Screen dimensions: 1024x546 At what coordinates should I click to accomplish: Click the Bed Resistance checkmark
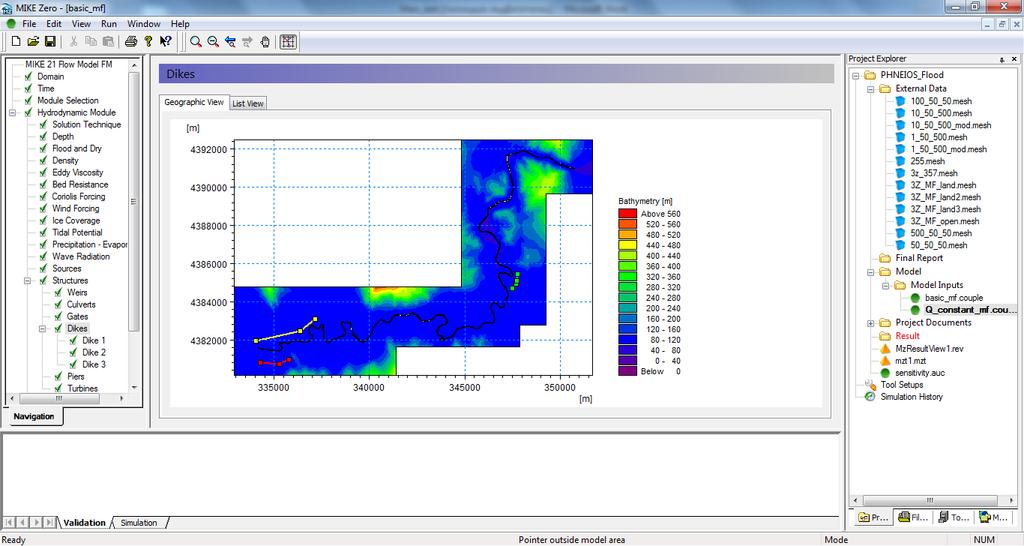(x=43, y=184)
